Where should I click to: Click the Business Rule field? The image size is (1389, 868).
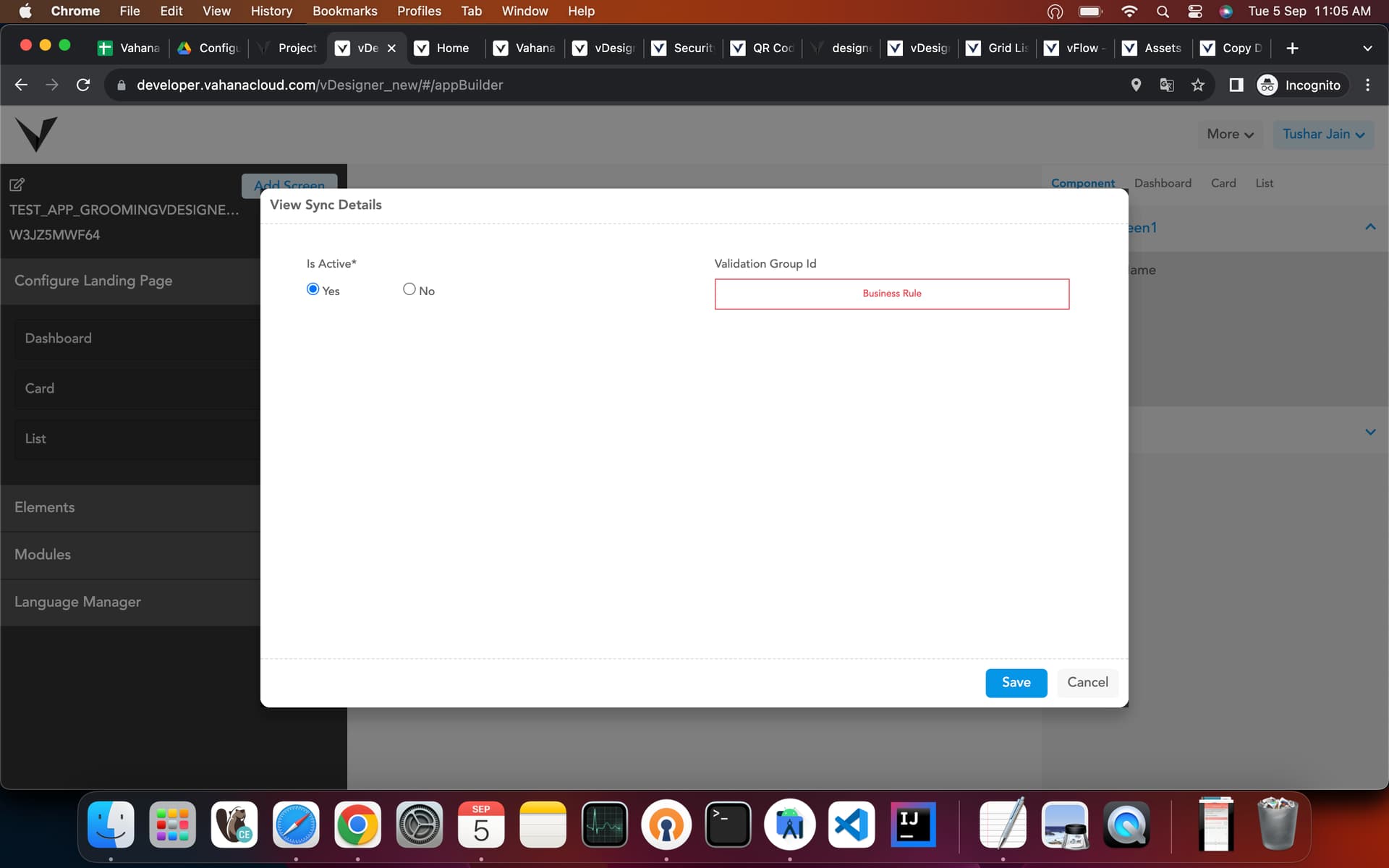[x=891, y=294]
